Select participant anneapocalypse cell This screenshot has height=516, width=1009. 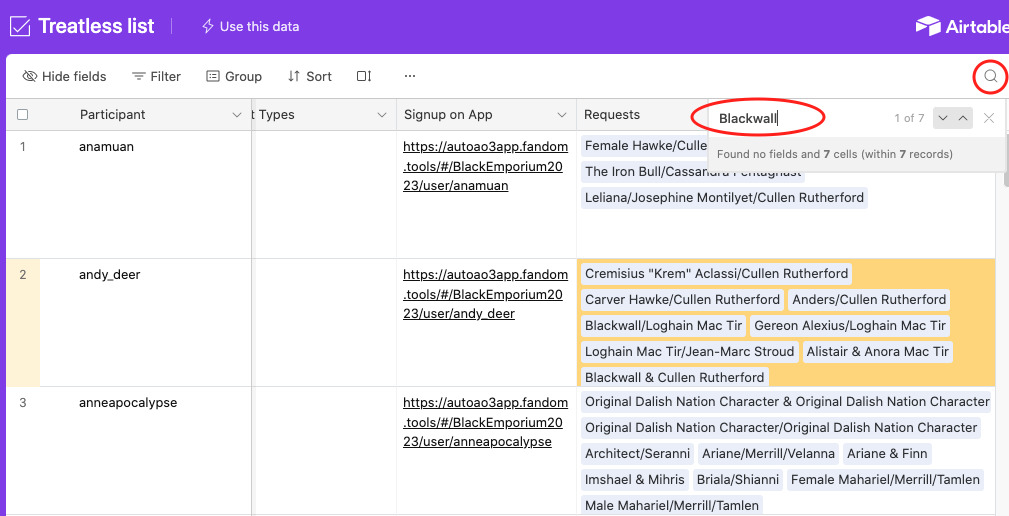[145, 450]
